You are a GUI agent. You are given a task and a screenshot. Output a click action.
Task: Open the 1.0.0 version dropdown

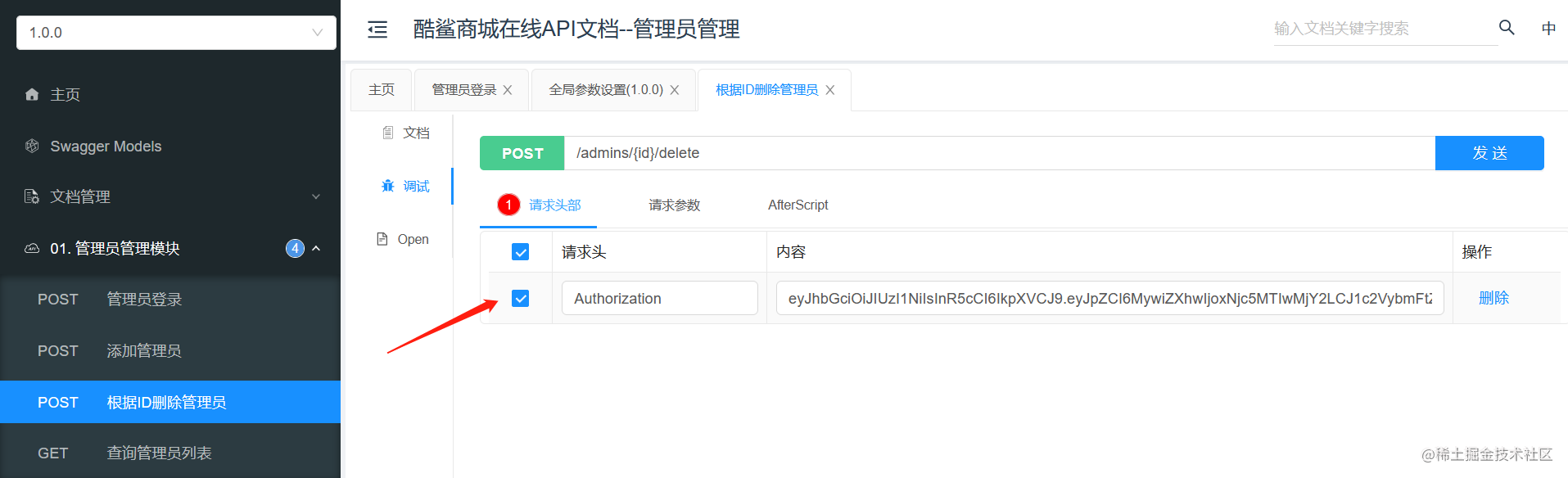(x=176, y=33)
